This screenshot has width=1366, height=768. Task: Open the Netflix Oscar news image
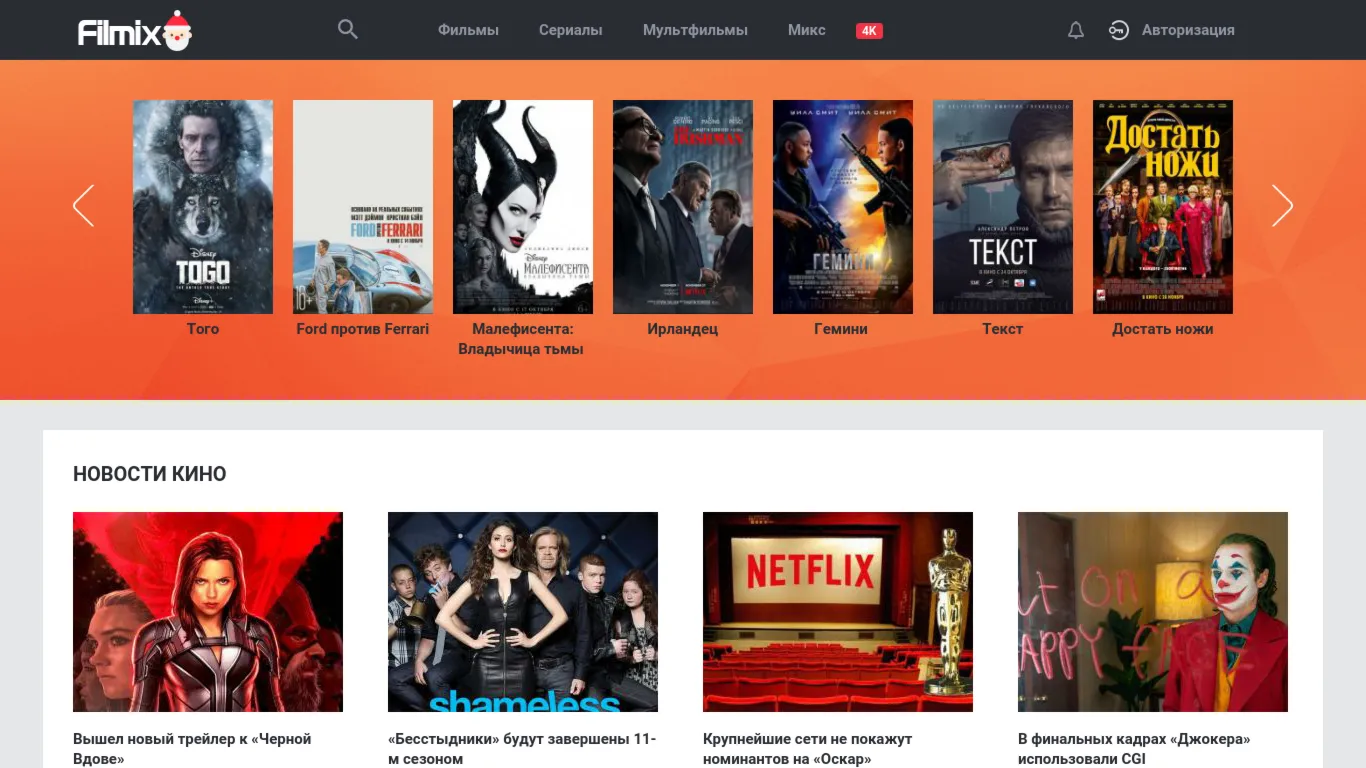point(838,612)
